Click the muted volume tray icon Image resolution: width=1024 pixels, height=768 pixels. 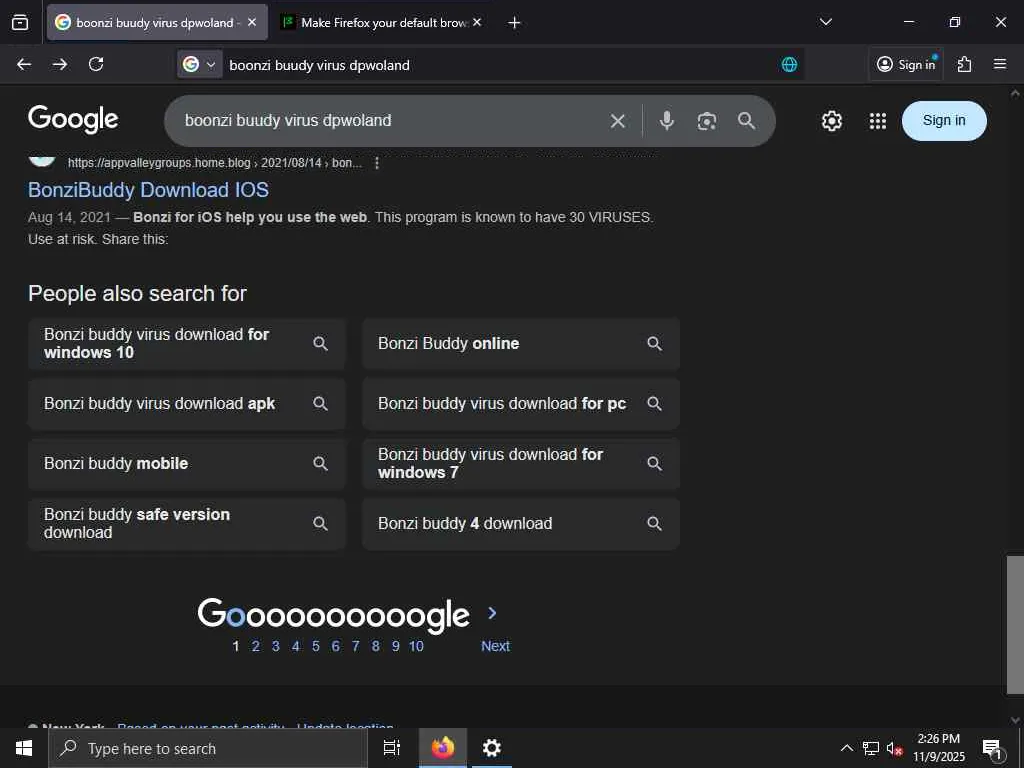click(x=894, y=748)
